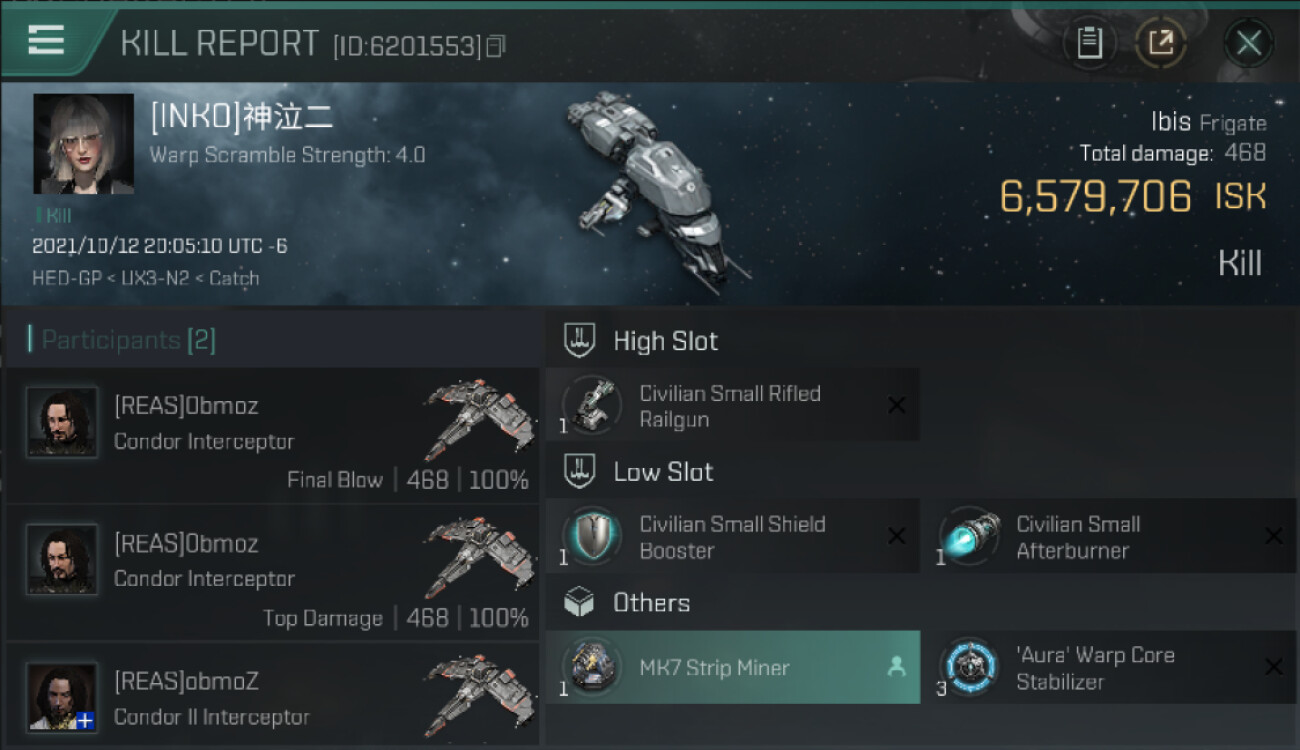1300x750 pixels.
Task: Copy the kill report ID
Action: 496,46
